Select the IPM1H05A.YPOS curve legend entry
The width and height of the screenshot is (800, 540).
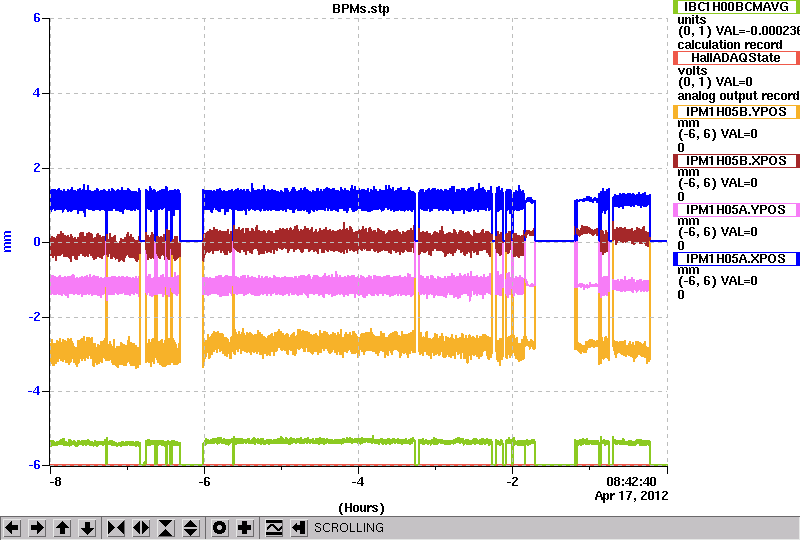point(736,210)
